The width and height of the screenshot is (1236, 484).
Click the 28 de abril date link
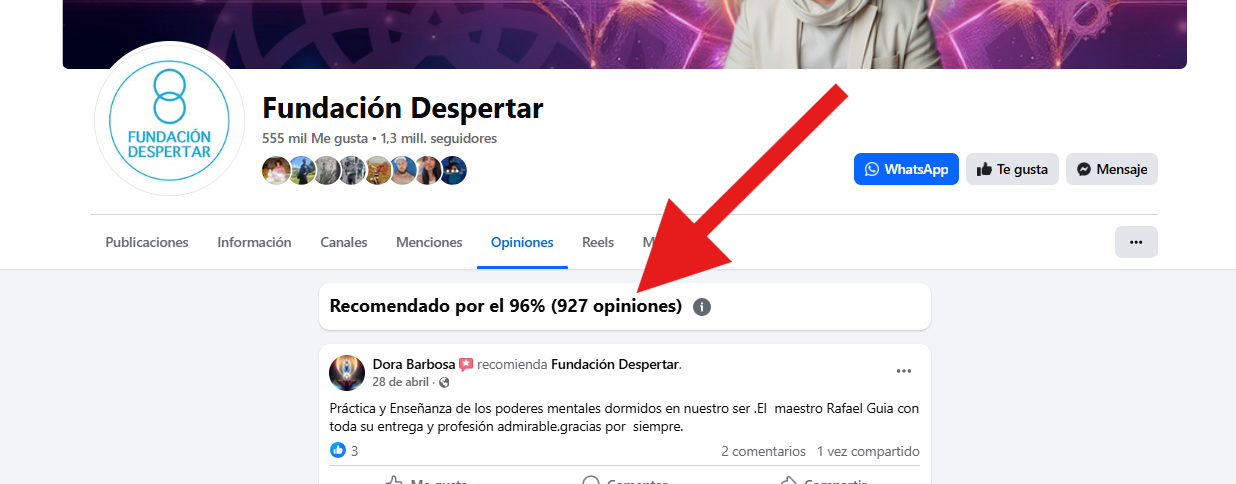click(401, 382)
